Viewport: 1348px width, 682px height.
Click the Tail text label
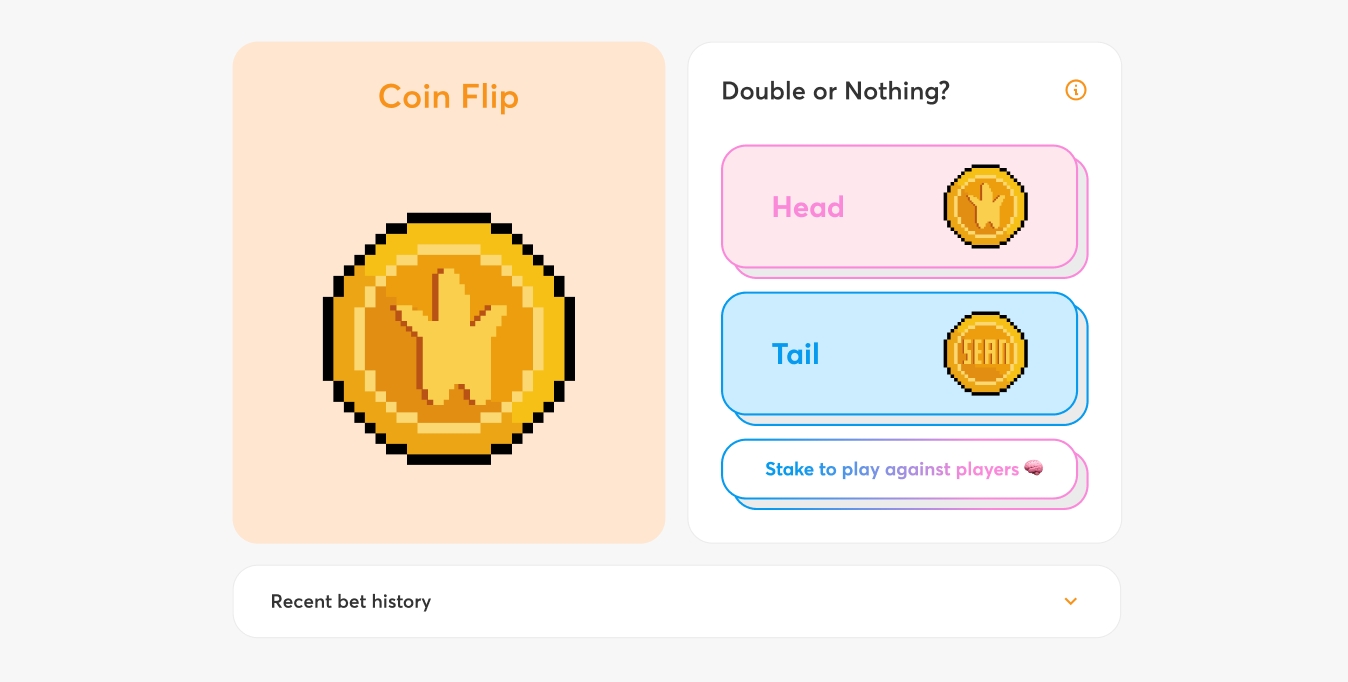tap(796, 354)
